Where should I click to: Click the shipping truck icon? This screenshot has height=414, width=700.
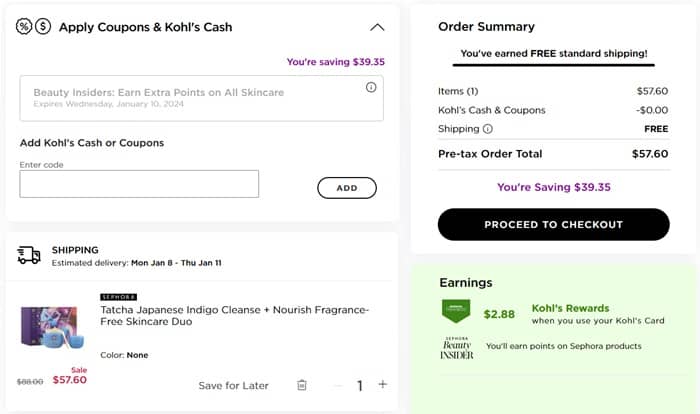[29, 255]
